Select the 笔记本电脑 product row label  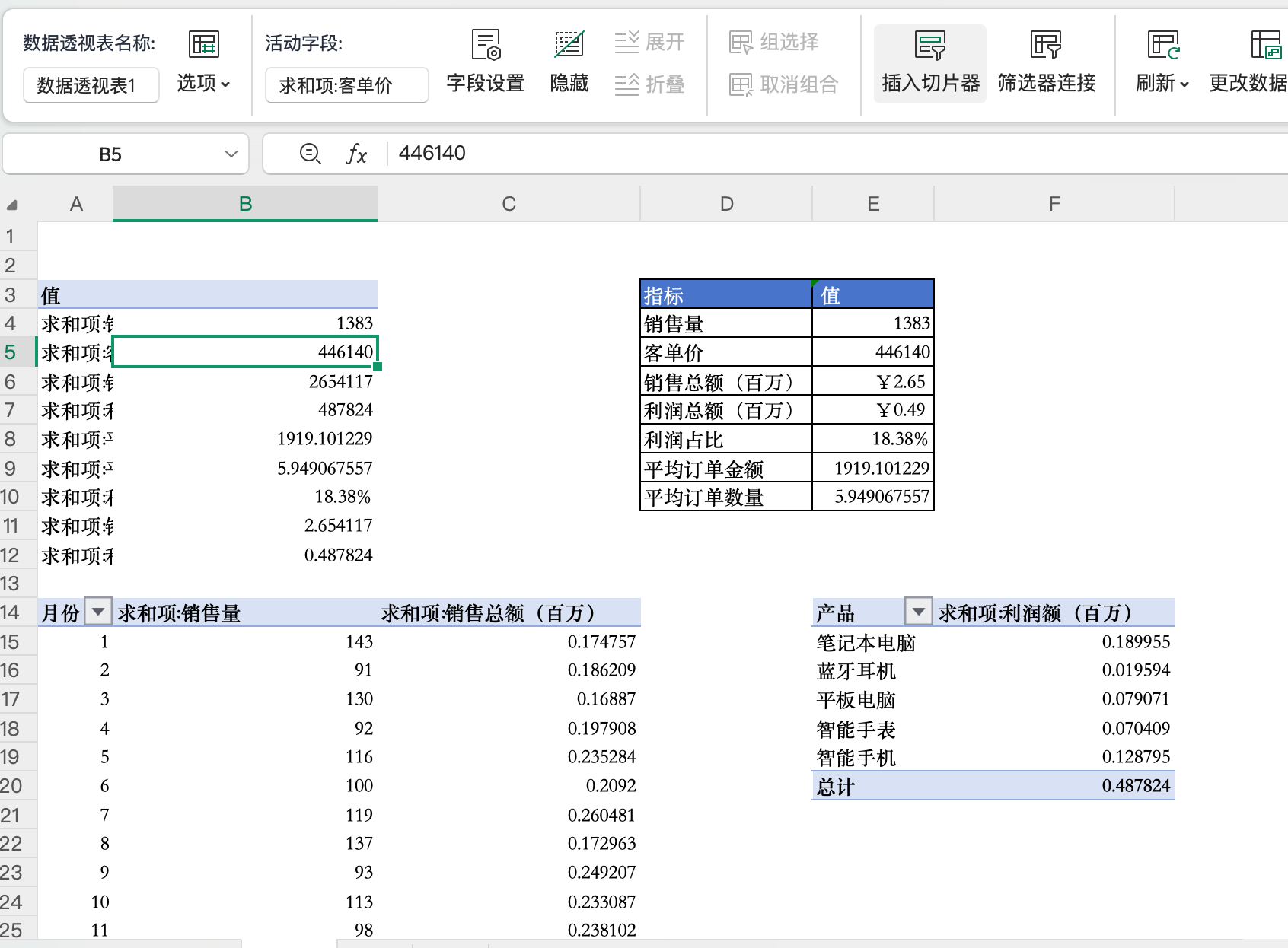873,642
